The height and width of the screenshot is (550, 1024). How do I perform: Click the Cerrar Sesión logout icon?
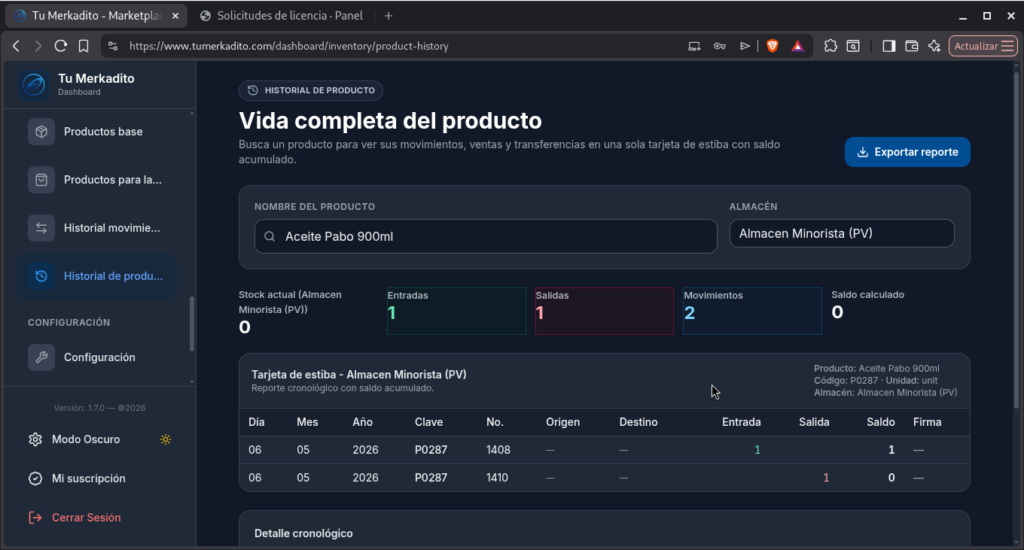click(35, 518)
